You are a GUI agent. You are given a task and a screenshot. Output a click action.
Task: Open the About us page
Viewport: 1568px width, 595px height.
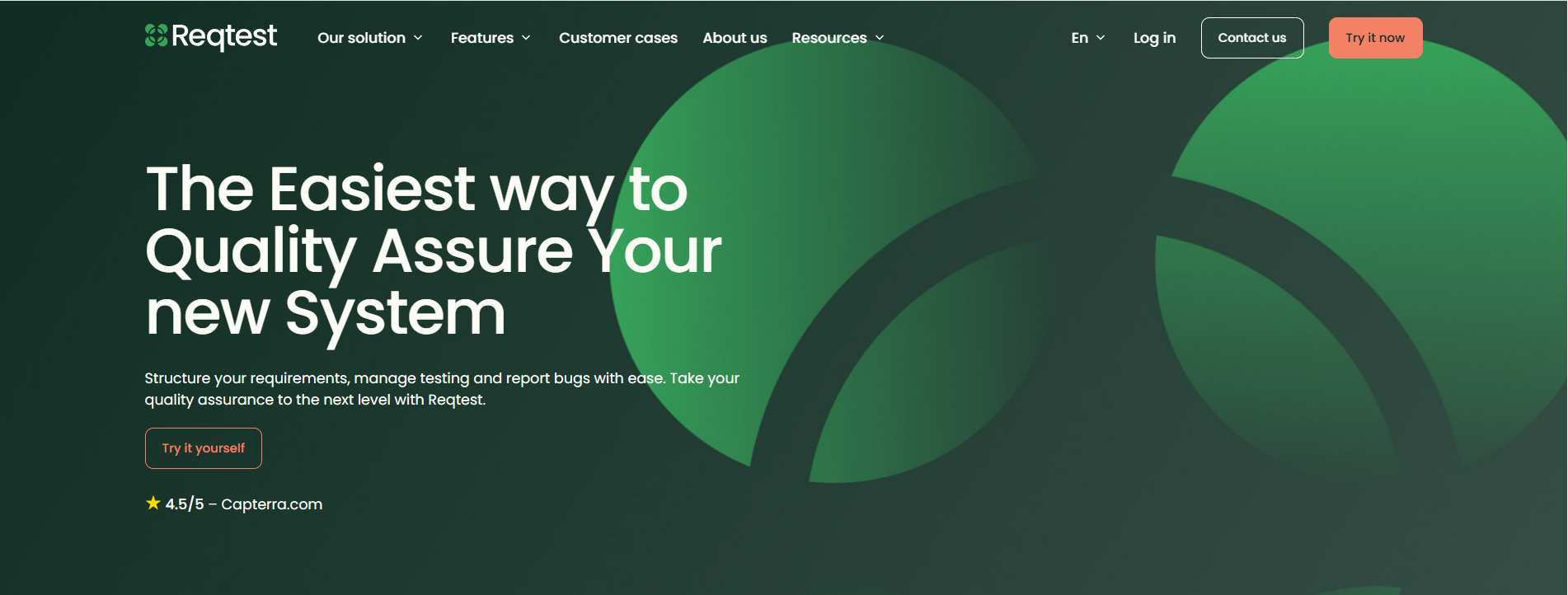pos(735,38)
